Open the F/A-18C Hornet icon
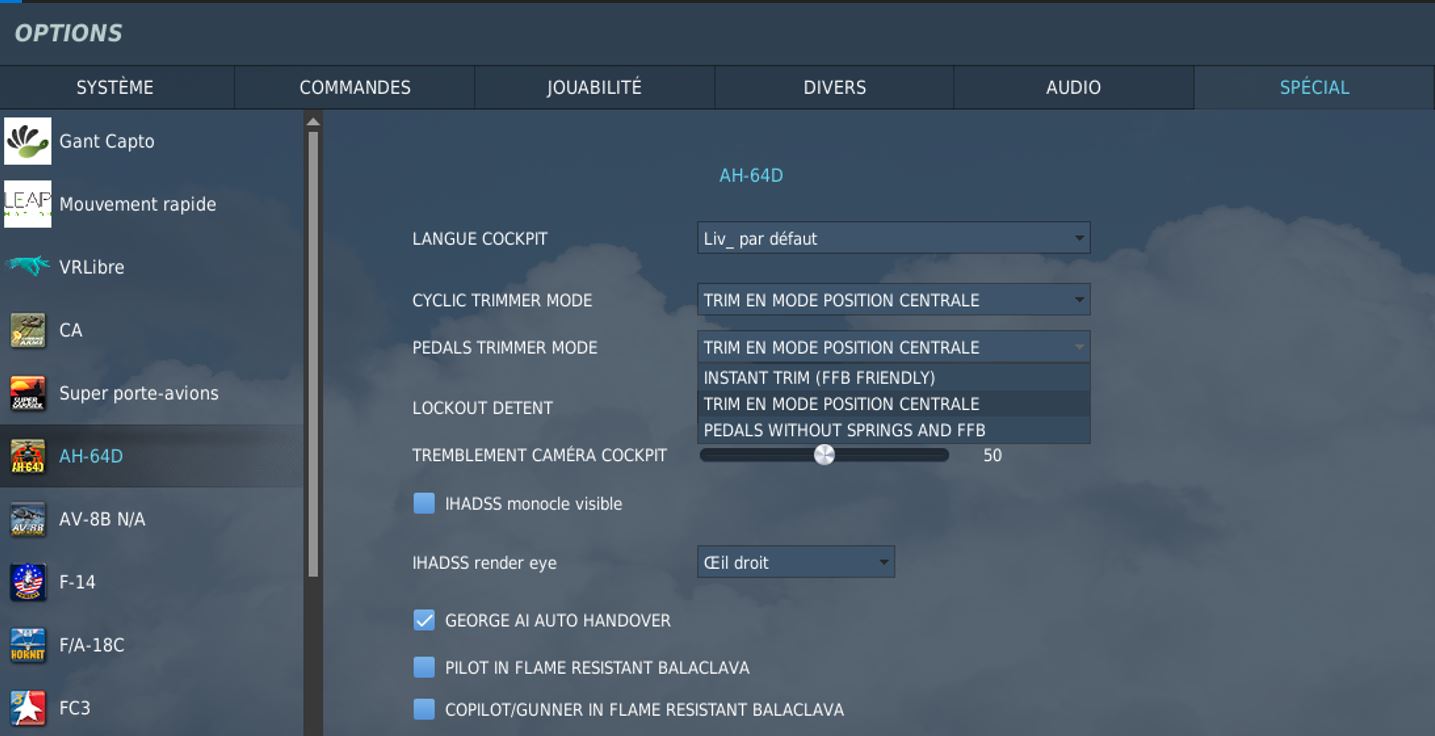The width and height of the screenshot is (1435, 736). click(27, 645)
